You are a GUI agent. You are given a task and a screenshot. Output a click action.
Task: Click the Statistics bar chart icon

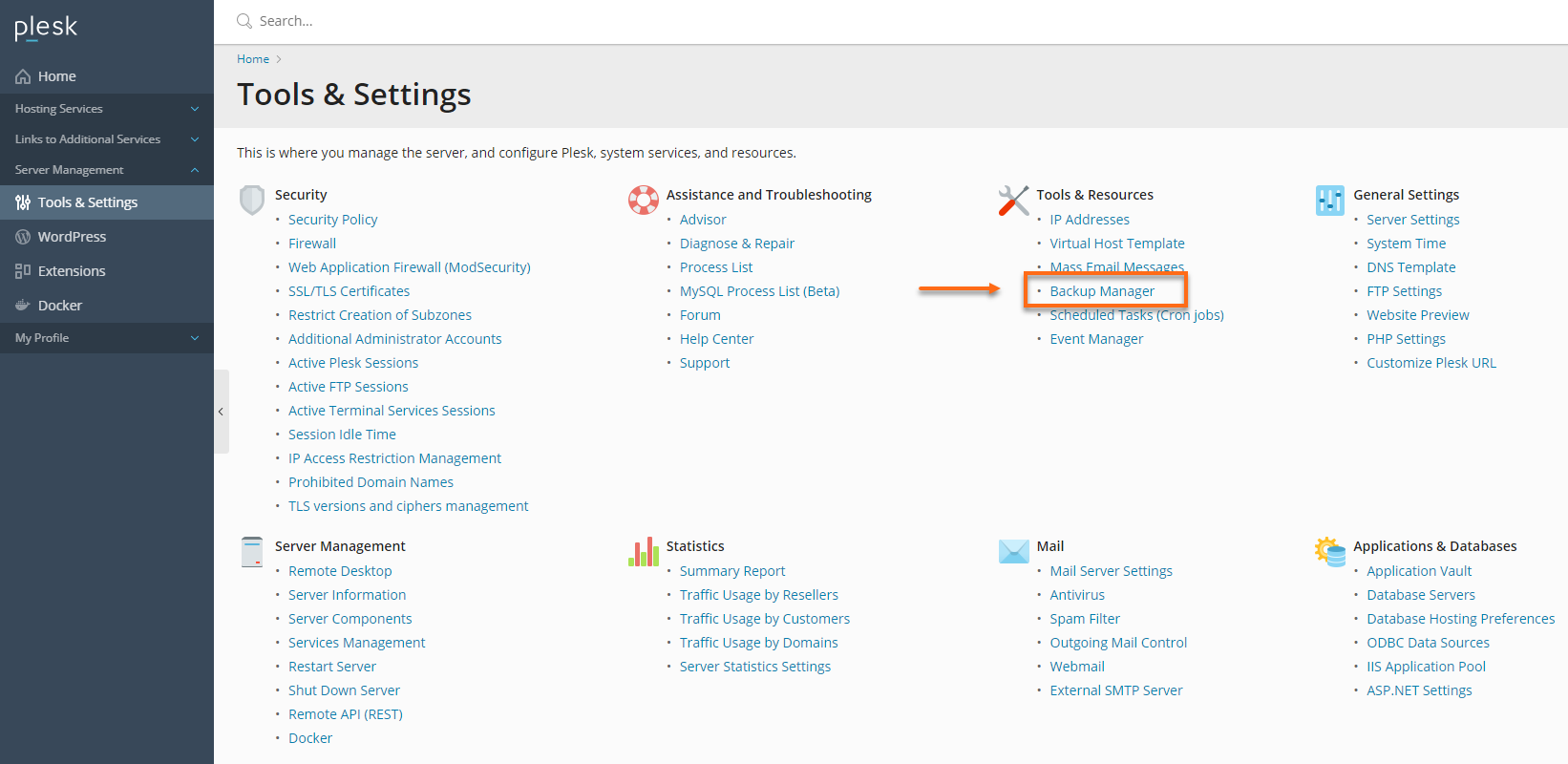tap(644, 551)
